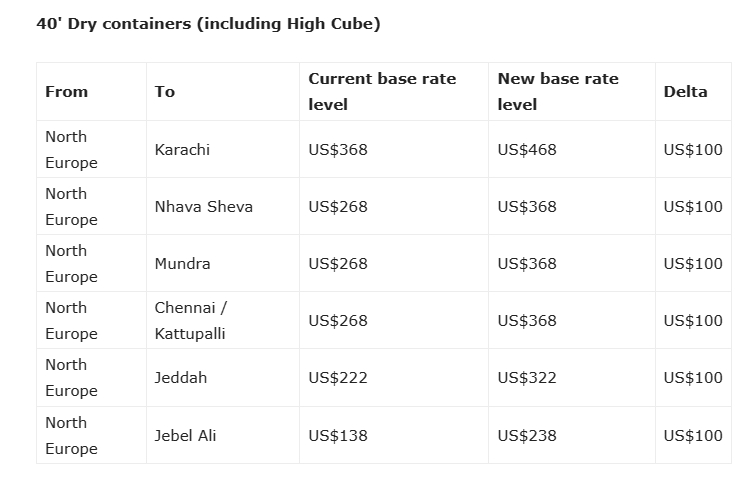Click the US$222 current rate value
This screenshot has width=752, height=489.
[x=338, y=378]
